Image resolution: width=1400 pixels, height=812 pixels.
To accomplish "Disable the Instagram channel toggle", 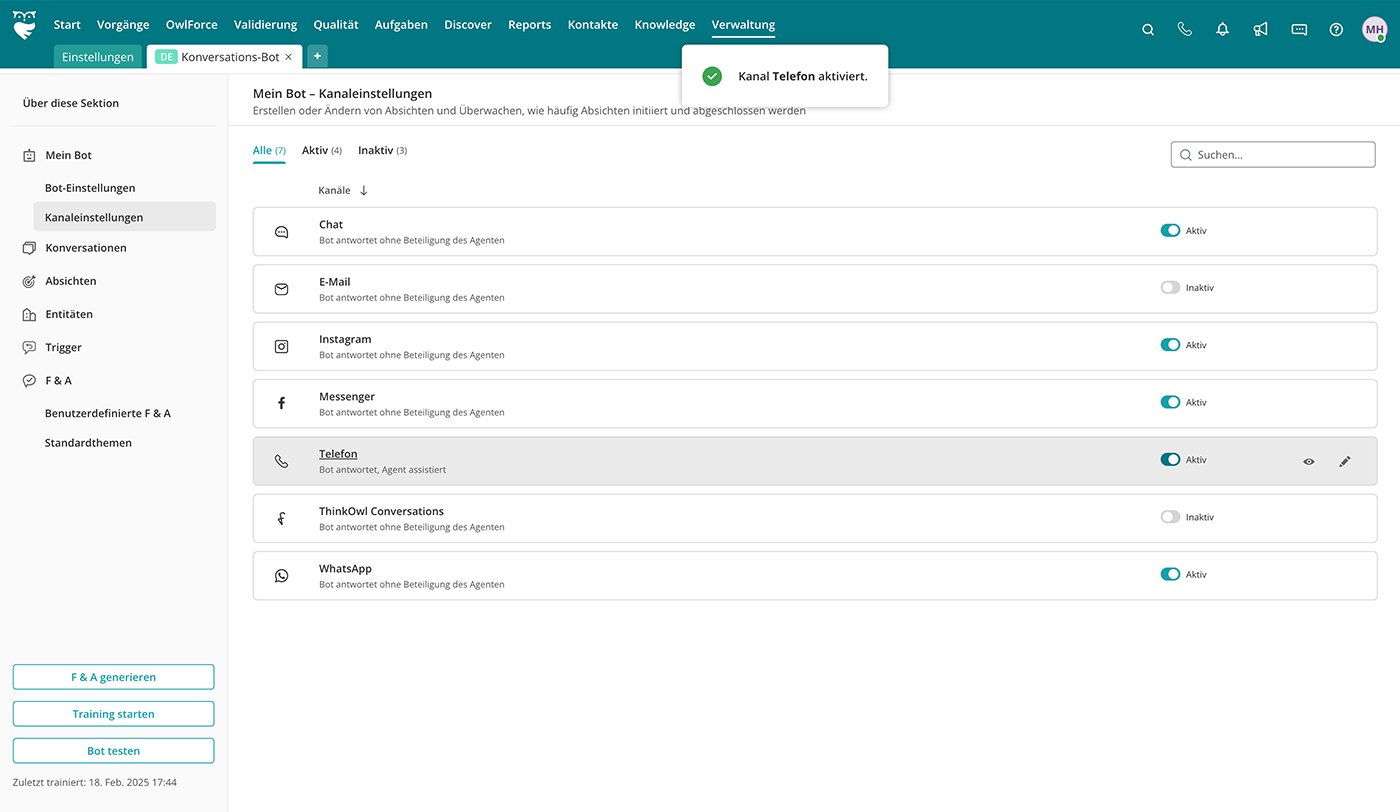I will [x=1170, y=345].
